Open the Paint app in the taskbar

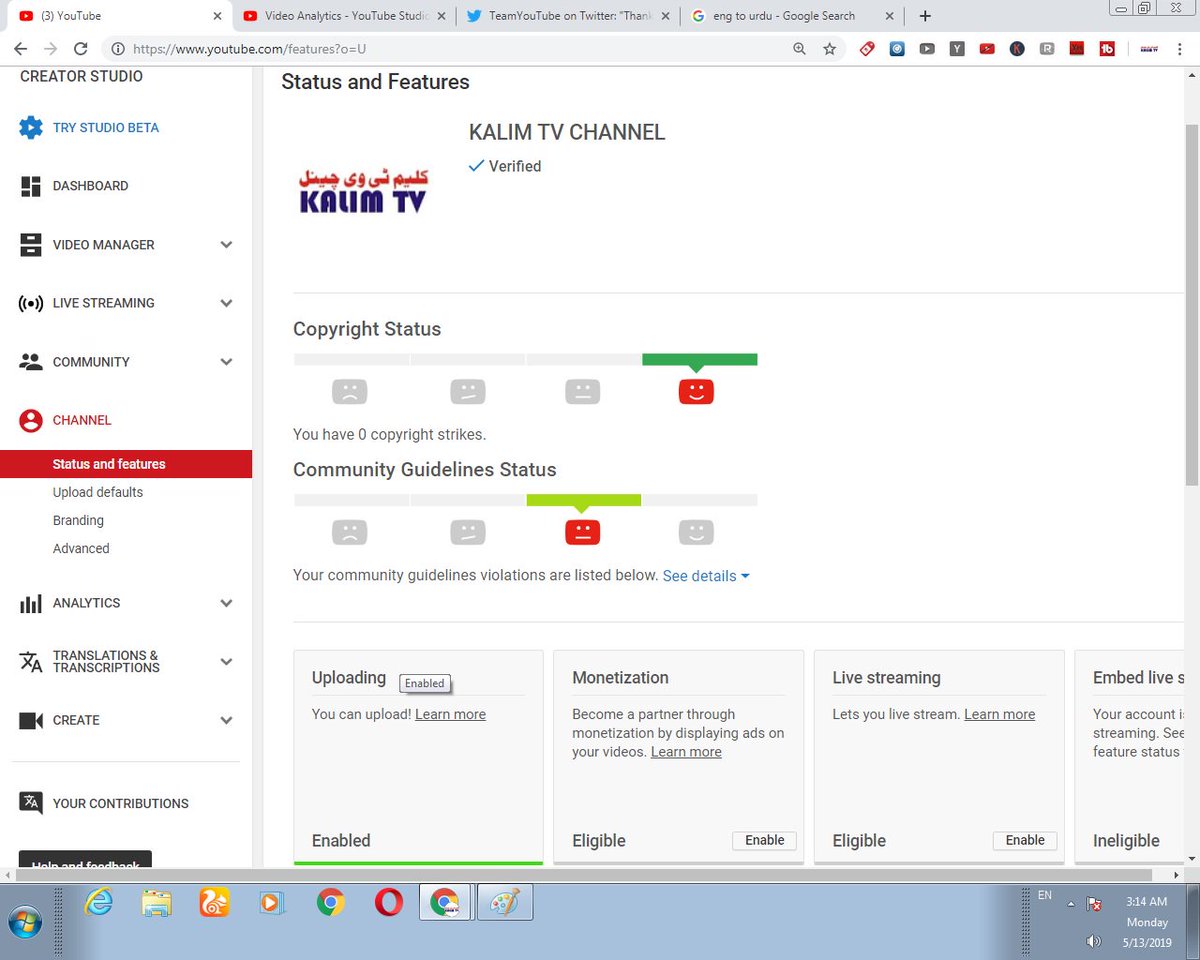tap(505, 903)
